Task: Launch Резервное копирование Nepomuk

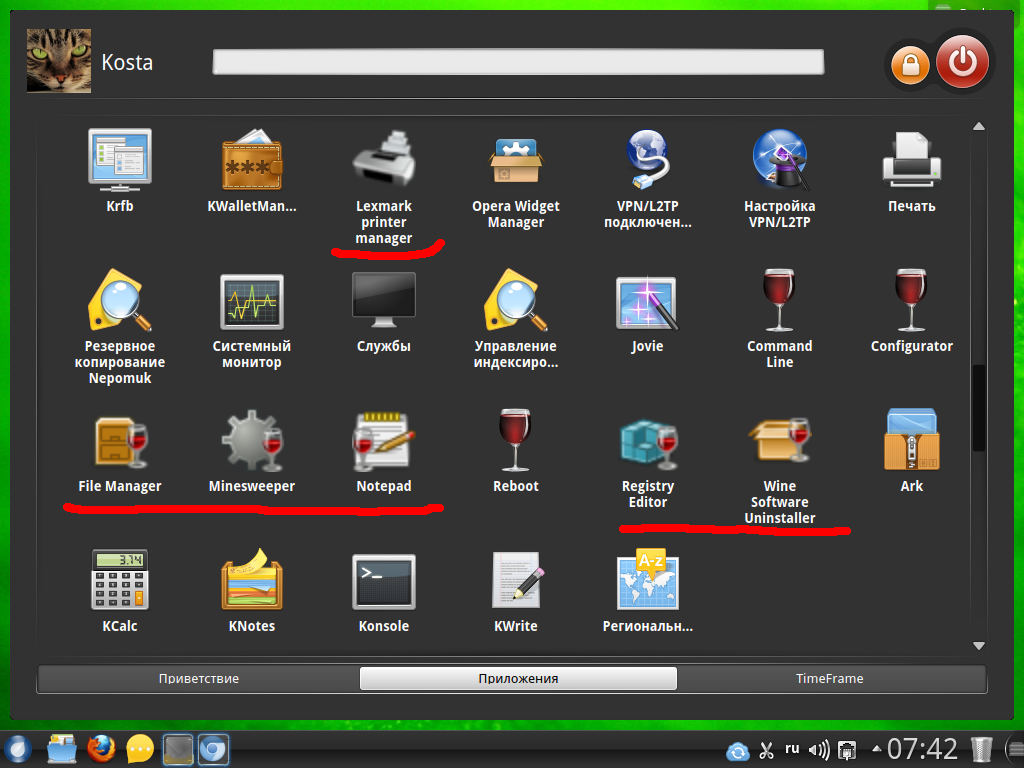Action: pos(120,300)
